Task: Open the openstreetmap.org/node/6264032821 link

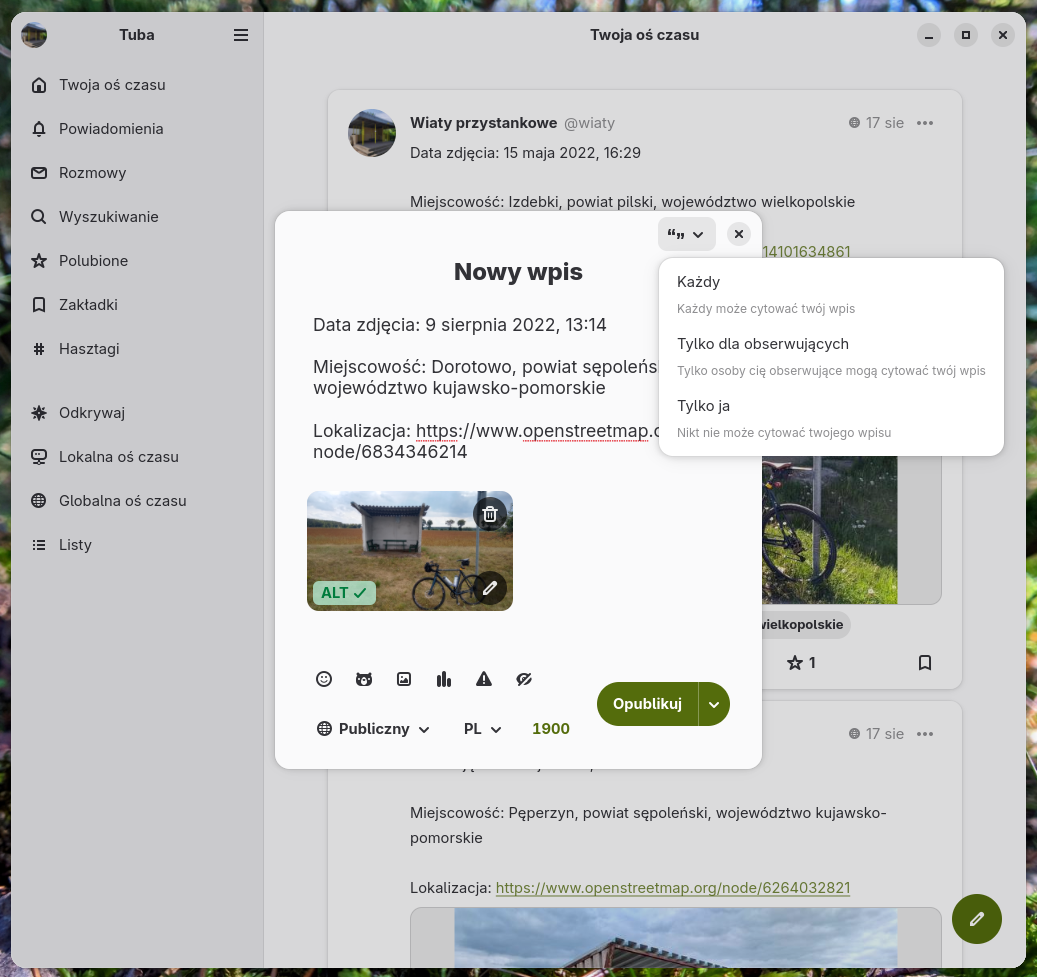Action: point(673,887)
